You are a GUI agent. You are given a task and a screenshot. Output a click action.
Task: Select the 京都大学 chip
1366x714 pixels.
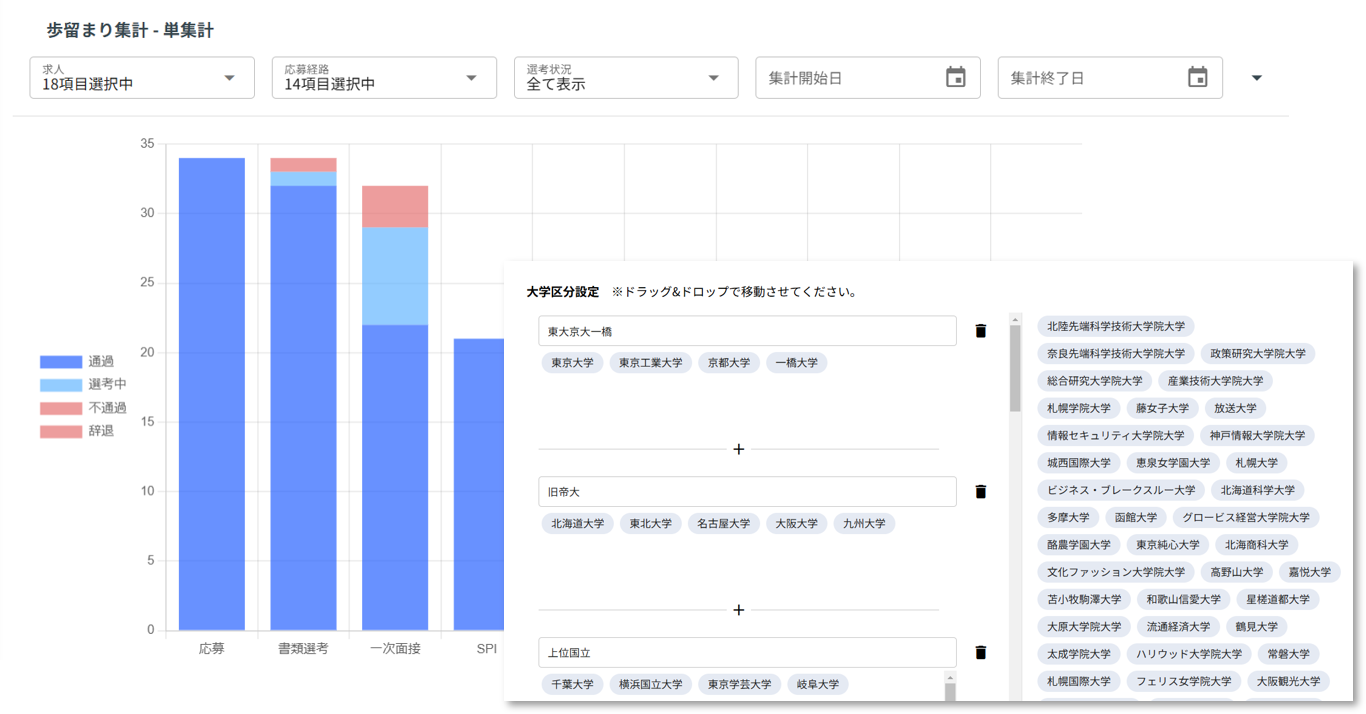(x=729, y=363)
